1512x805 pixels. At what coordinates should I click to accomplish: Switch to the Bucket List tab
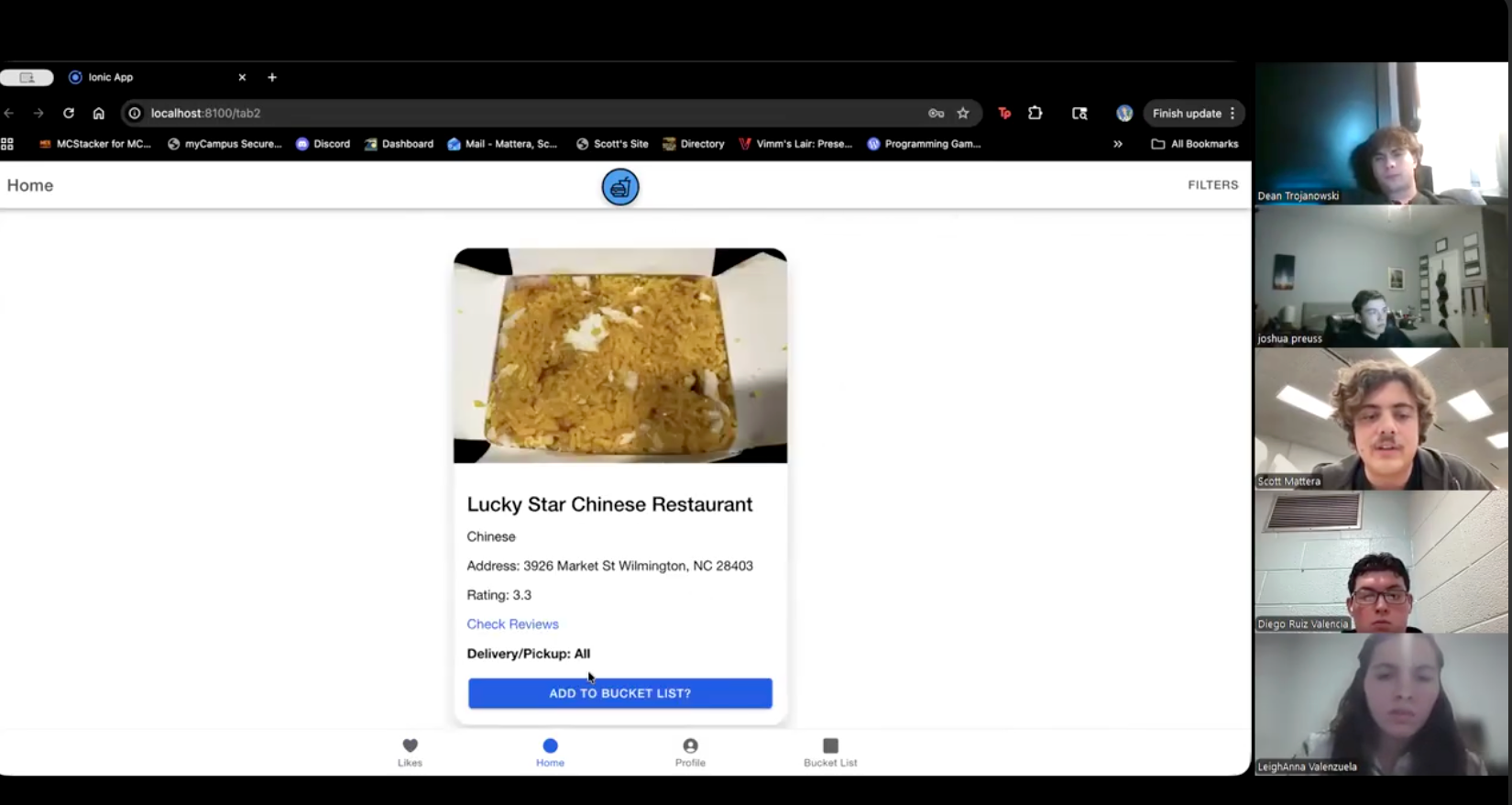[830, 753]
